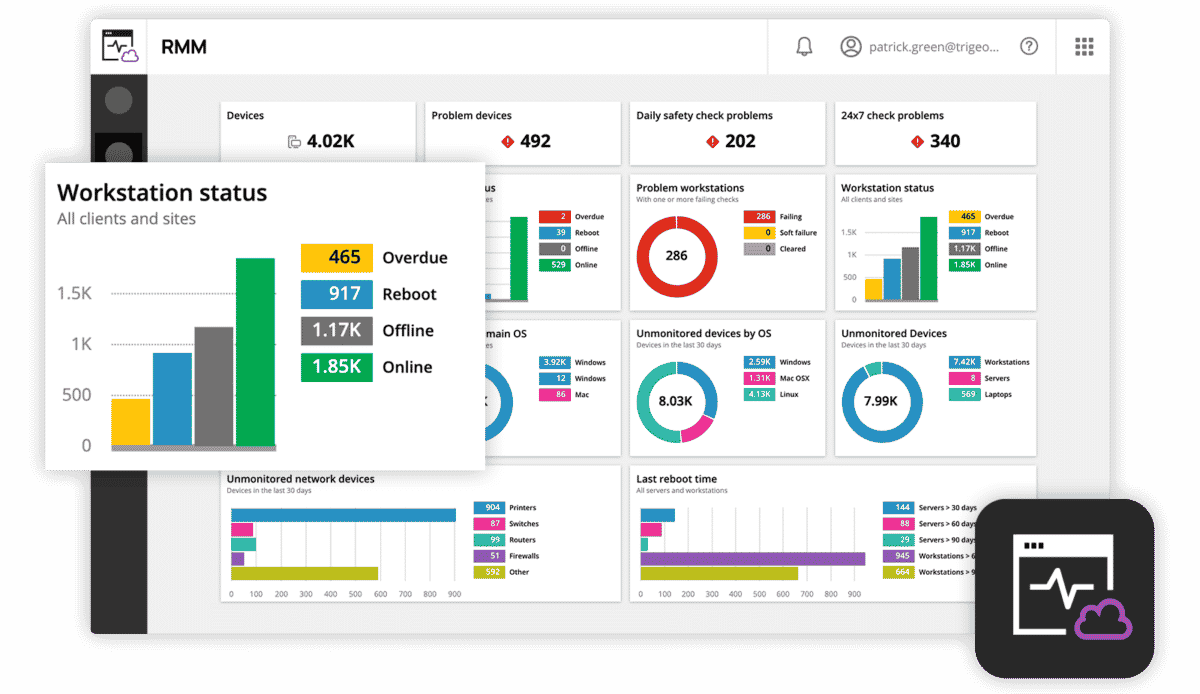Viewport: 1200px width, 694px height.
Task: Click the top circle in left sidebar
Action: [x=119, y=100]
